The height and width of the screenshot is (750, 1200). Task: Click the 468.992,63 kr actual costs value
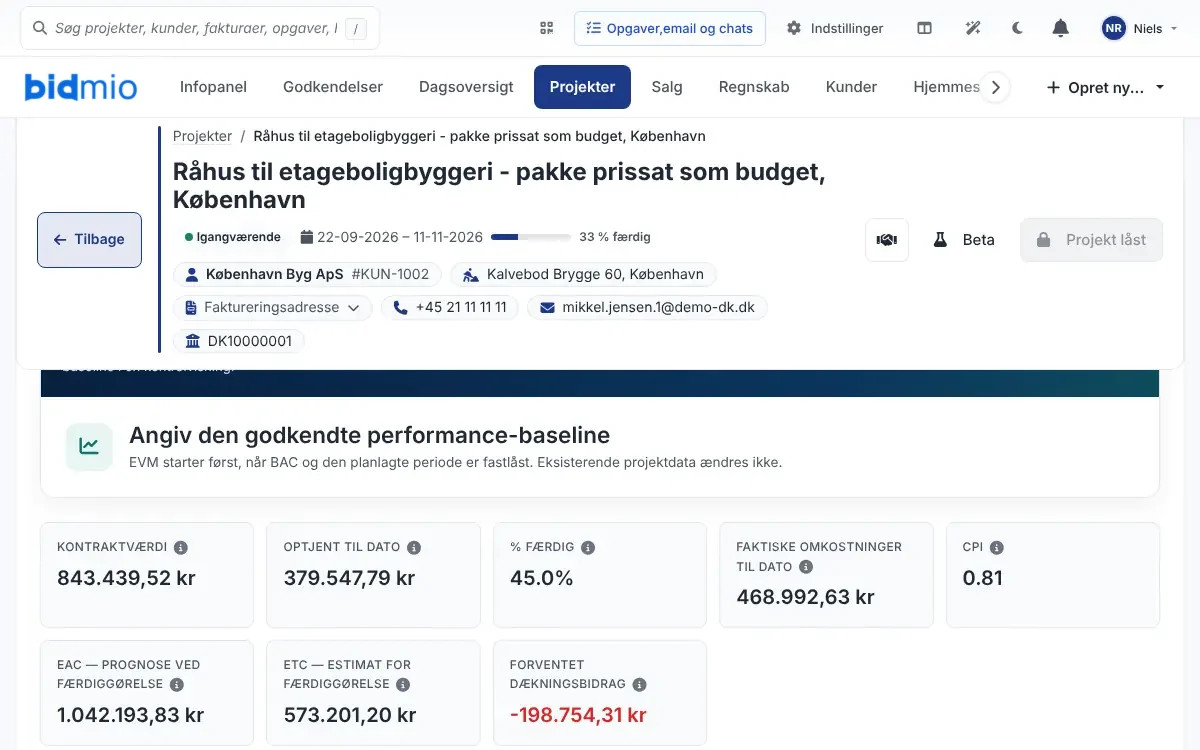pos(805,597)
